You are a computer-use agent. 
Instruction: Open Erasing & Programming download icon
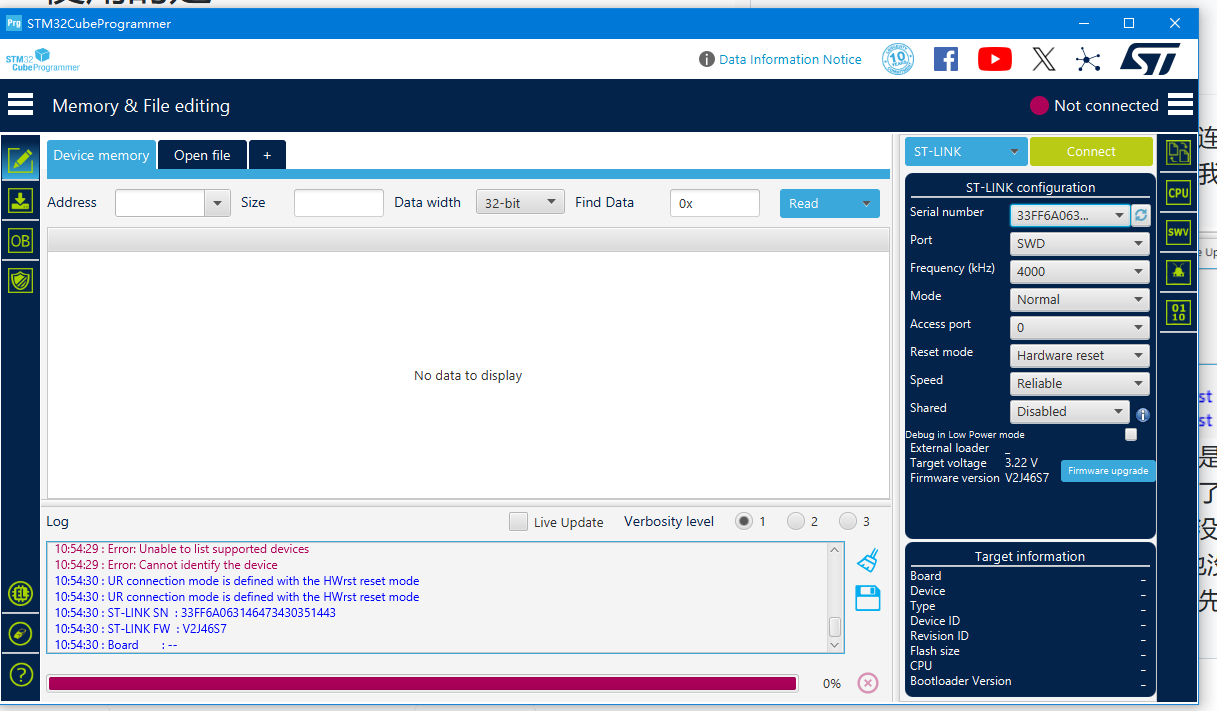coord(20,200)
